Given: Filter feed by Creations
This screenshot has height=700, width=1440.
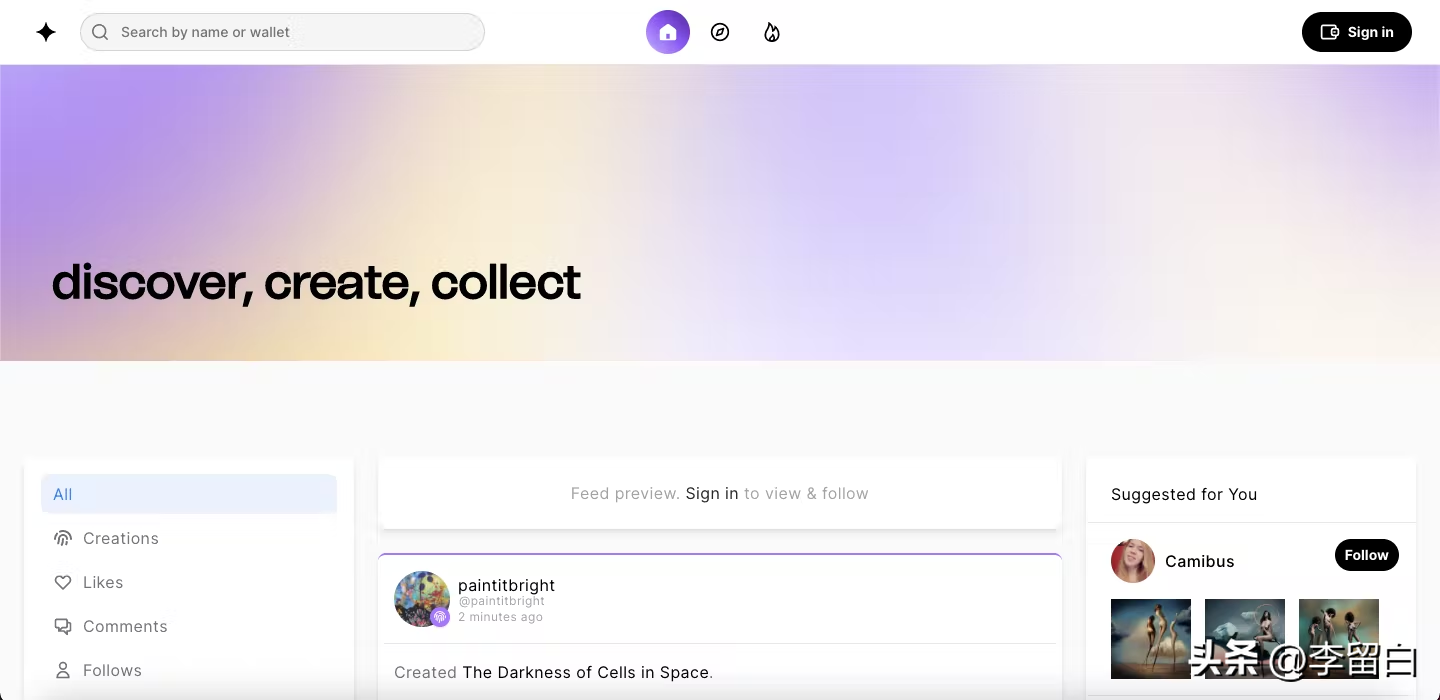Looking at the screenshot, I should [x=120, y=538].
